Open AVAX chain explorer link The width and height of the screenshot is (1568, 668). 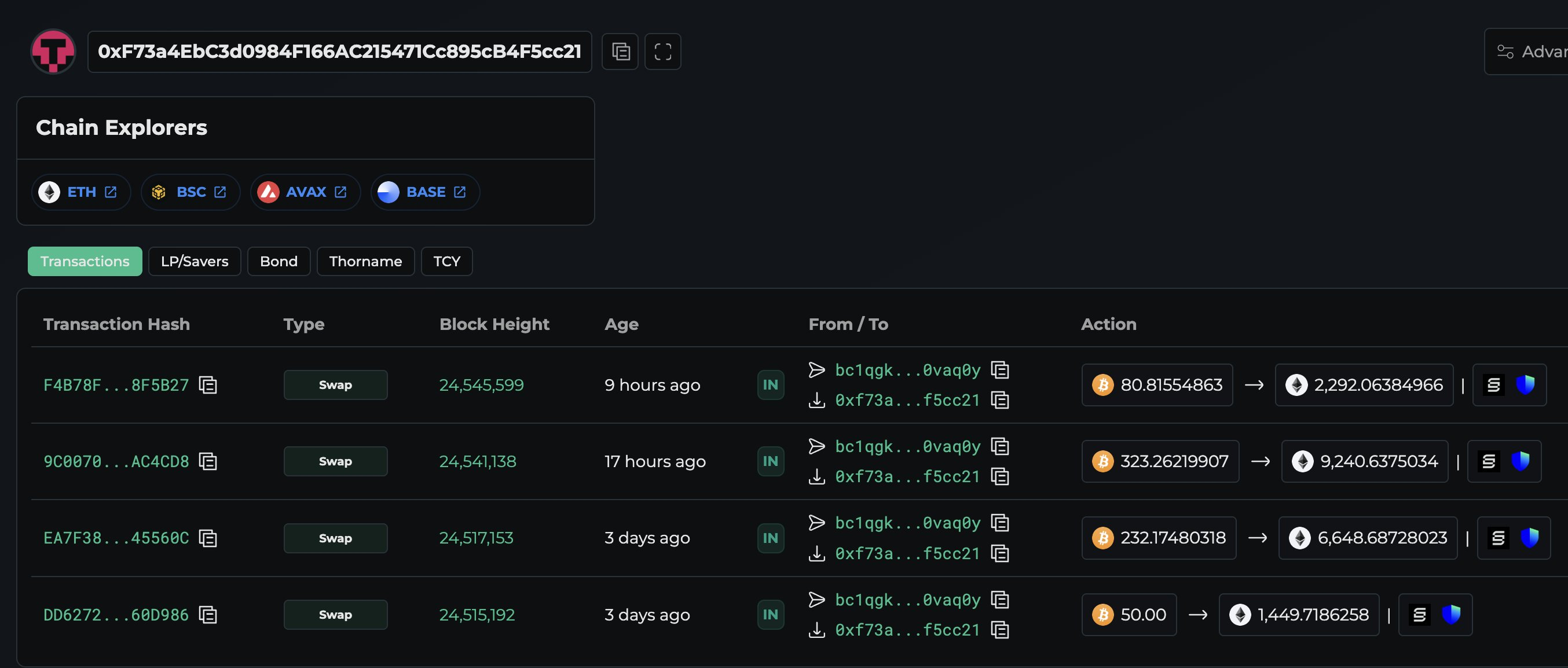pos(306,192)
